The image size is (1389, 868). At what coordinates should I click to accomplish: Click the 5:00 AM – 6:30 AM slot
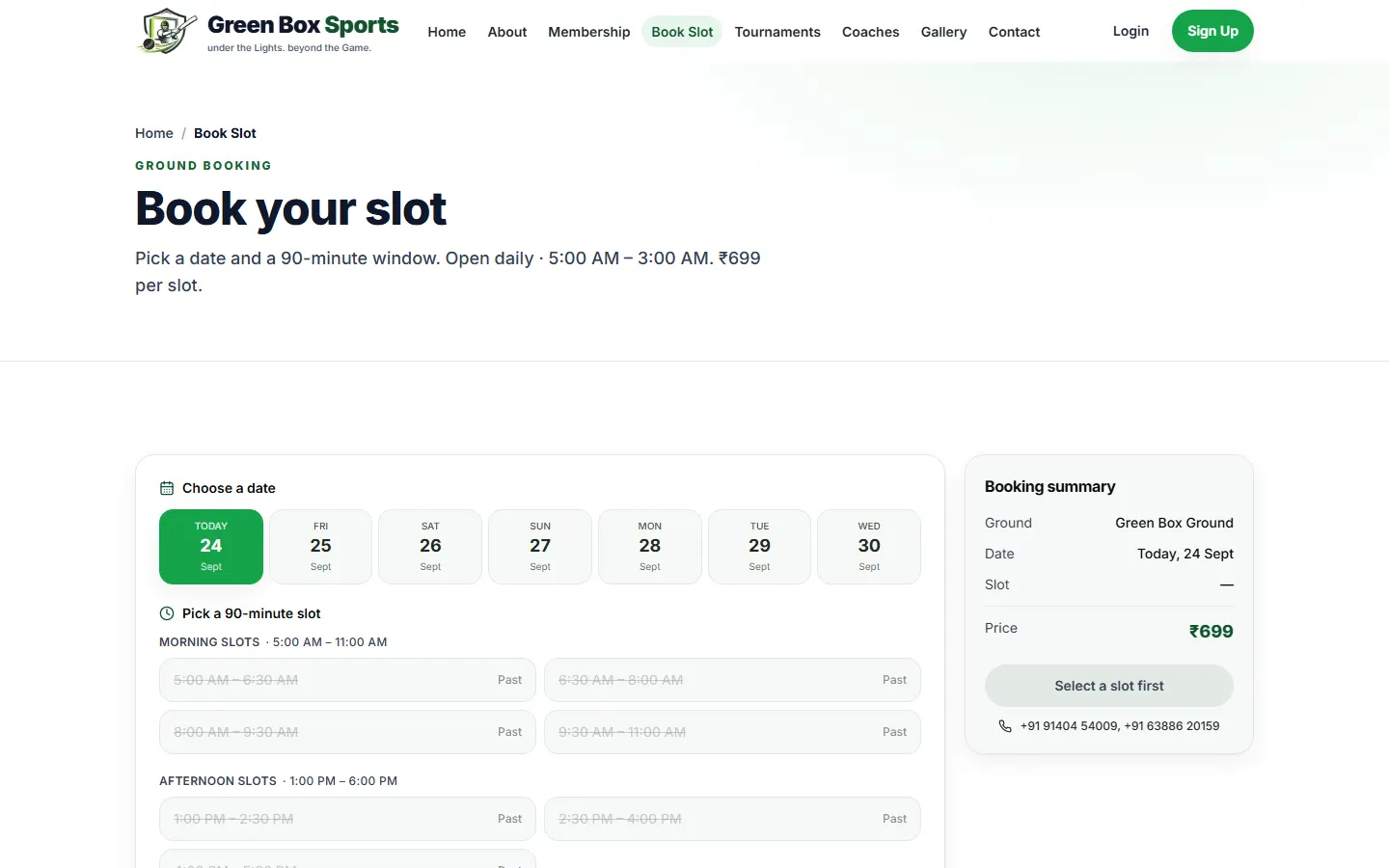pyautogui.click(x=347, y=680)
